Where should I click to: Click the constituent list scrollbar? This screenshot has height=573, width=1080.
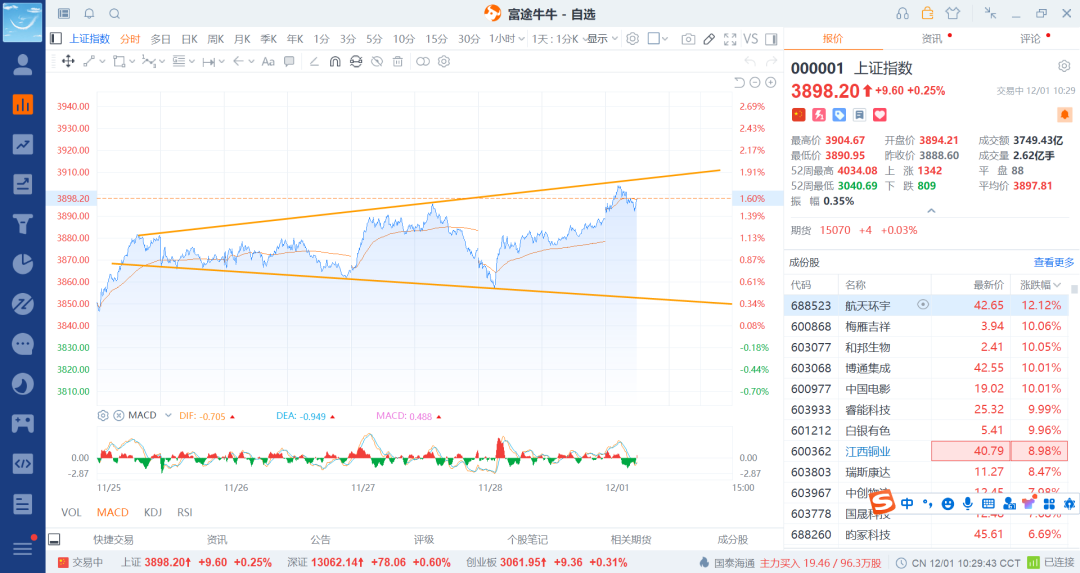pos(1074,289)
